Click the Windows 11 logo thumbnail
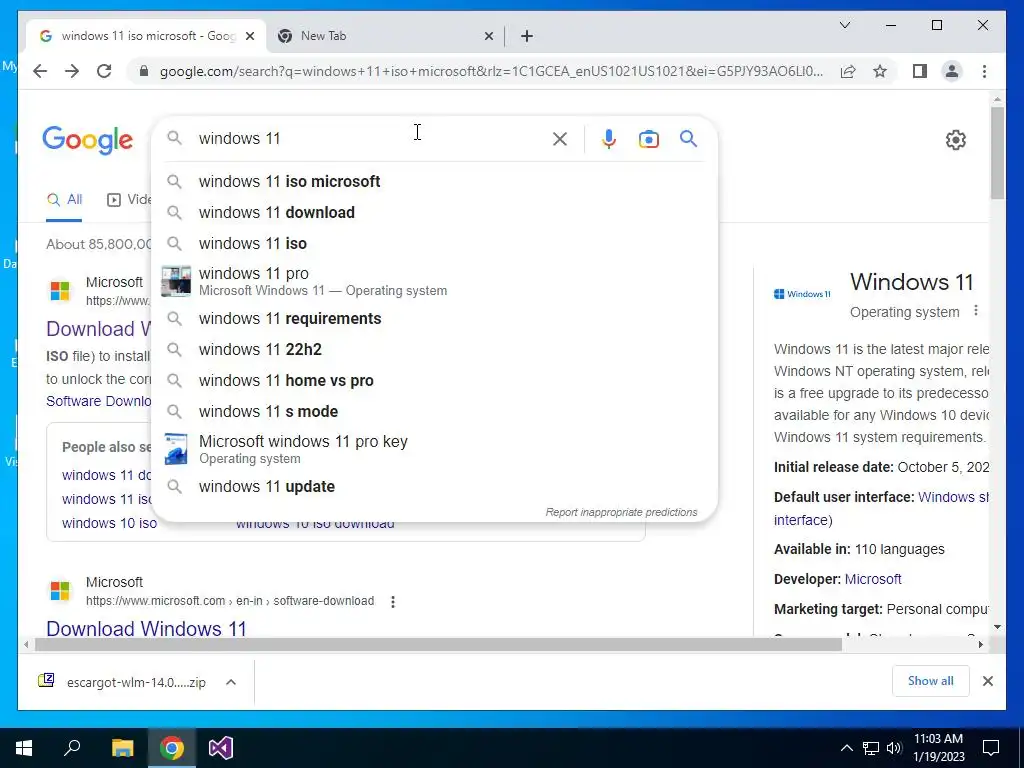This screenshot has width=1024, height=768. 802,294
